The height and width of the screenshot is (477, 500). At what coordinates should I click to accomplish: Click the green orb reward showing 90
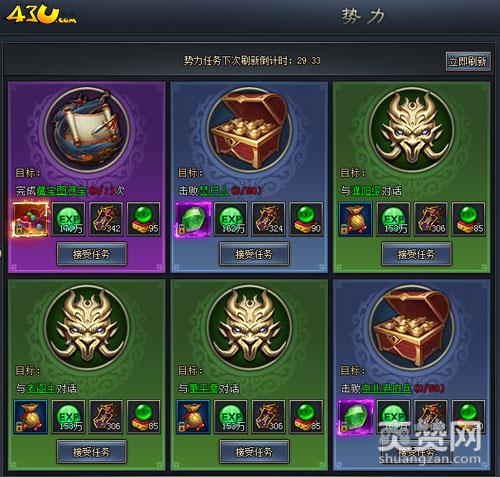306,219
